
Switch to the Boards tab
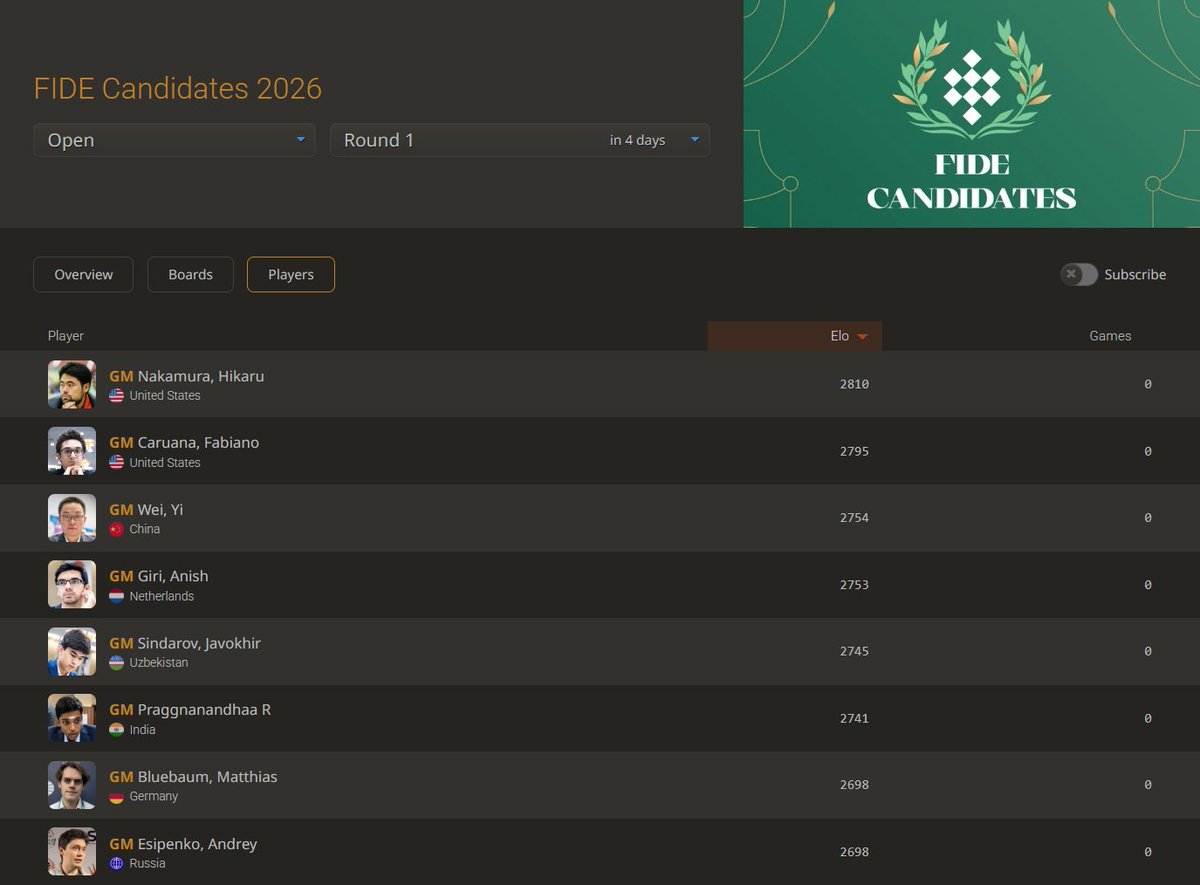[x=190, y=274]
